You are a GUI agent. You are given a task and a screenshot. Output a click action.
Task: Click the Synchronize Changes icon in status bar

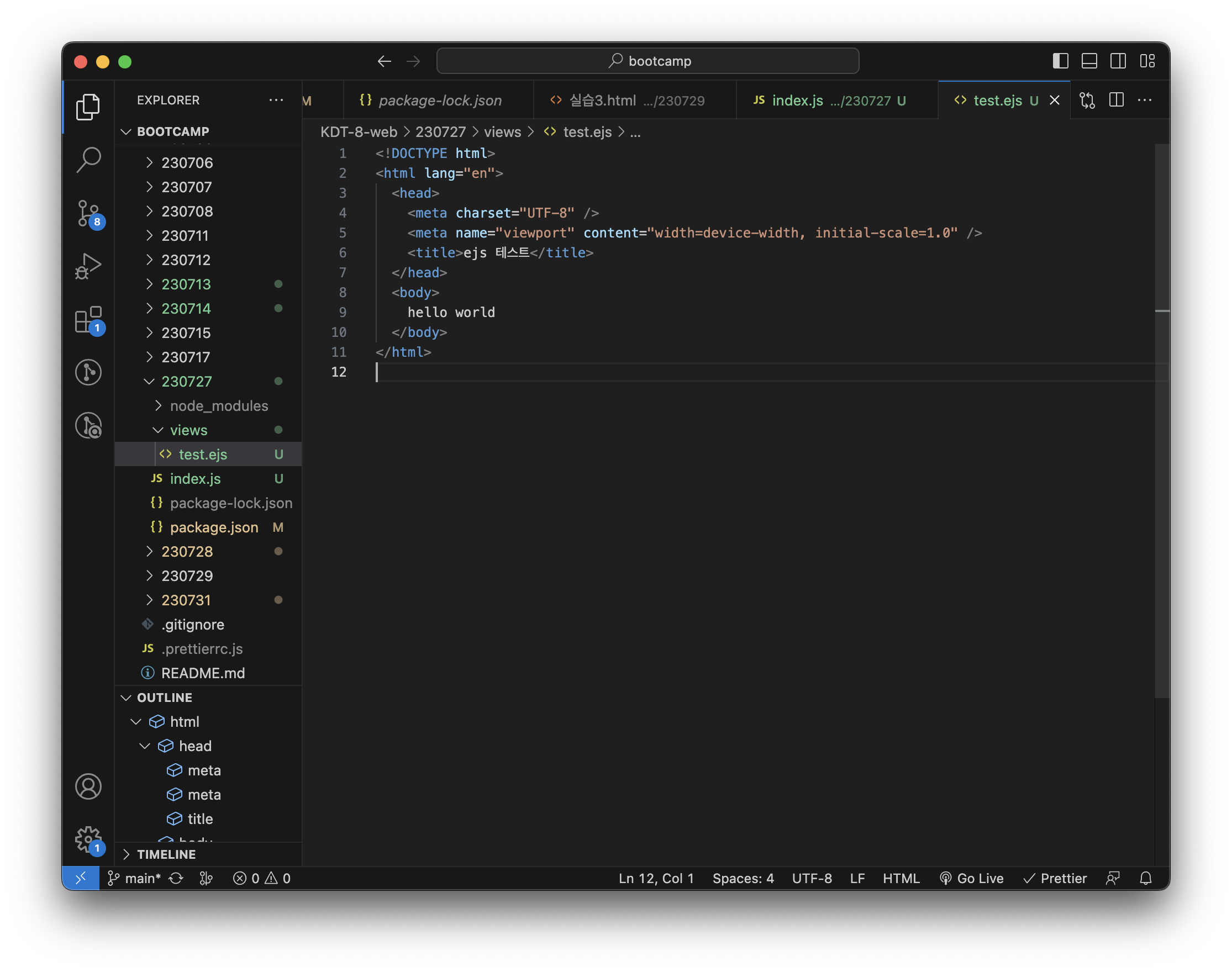pos(176,878)
